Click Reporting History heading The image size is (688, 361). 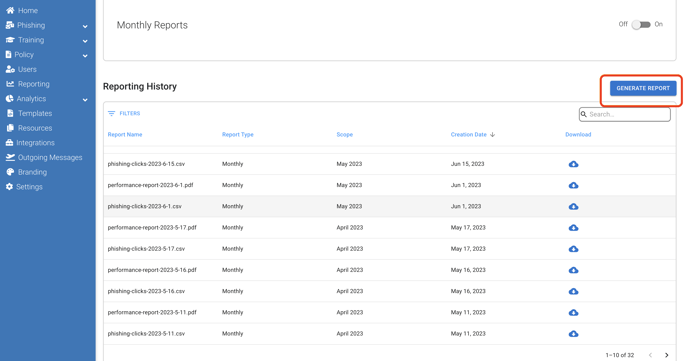tap(140, 86)
